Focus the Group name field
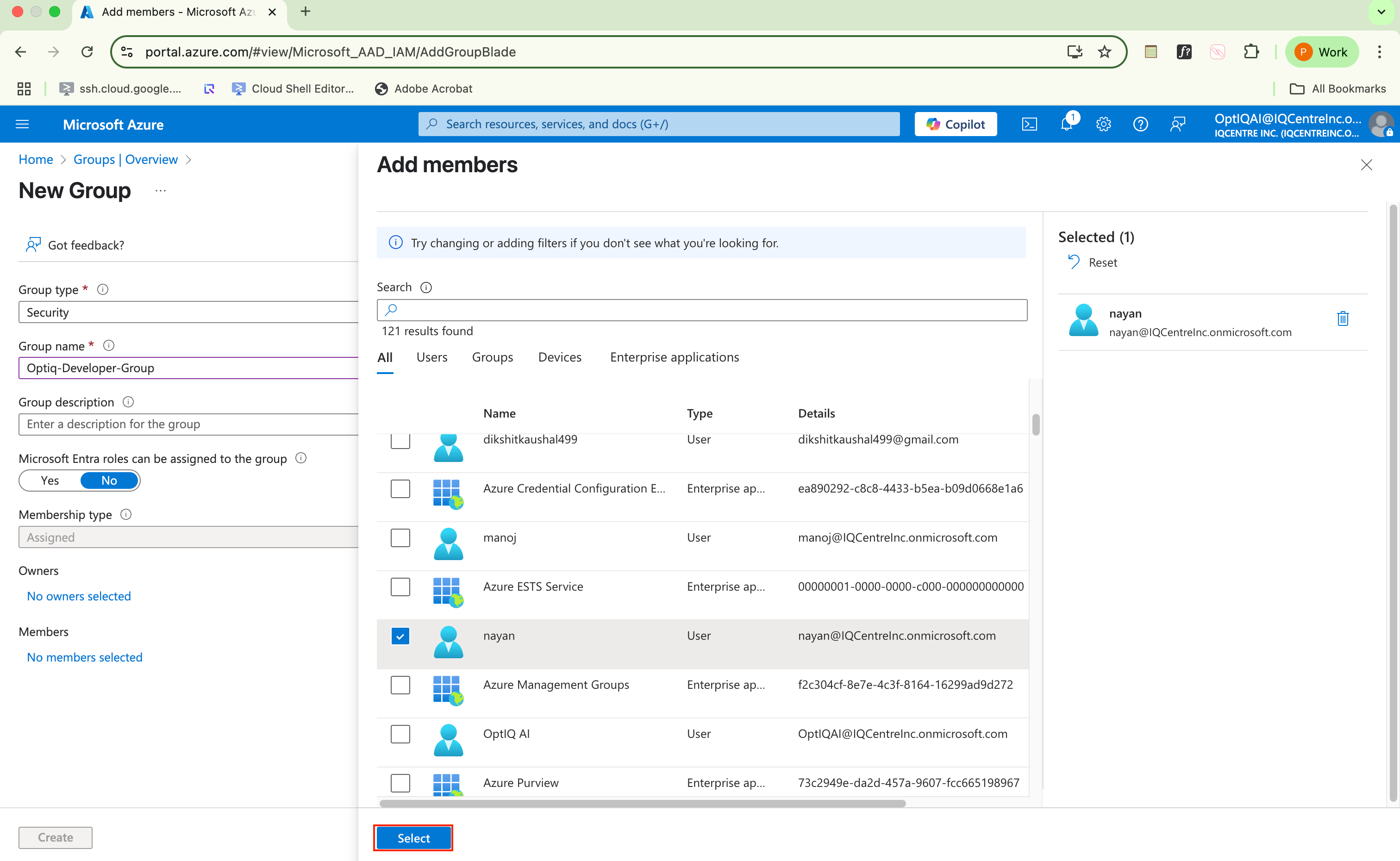Viewport: 1400px width, 861px height. [x=188, y=368]
